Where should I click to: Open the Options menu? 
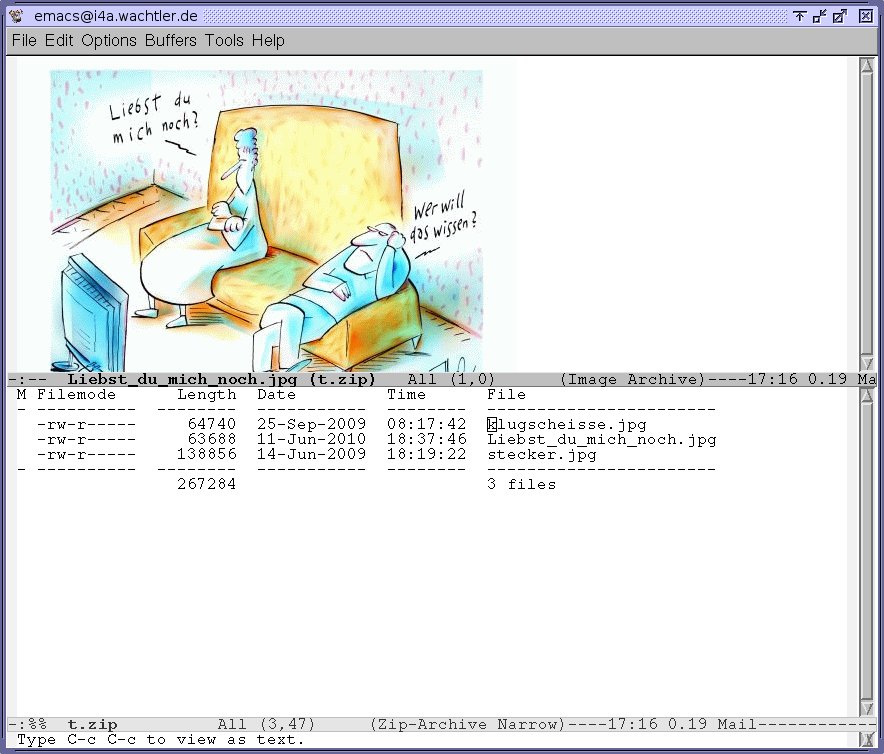click(109, 41)
